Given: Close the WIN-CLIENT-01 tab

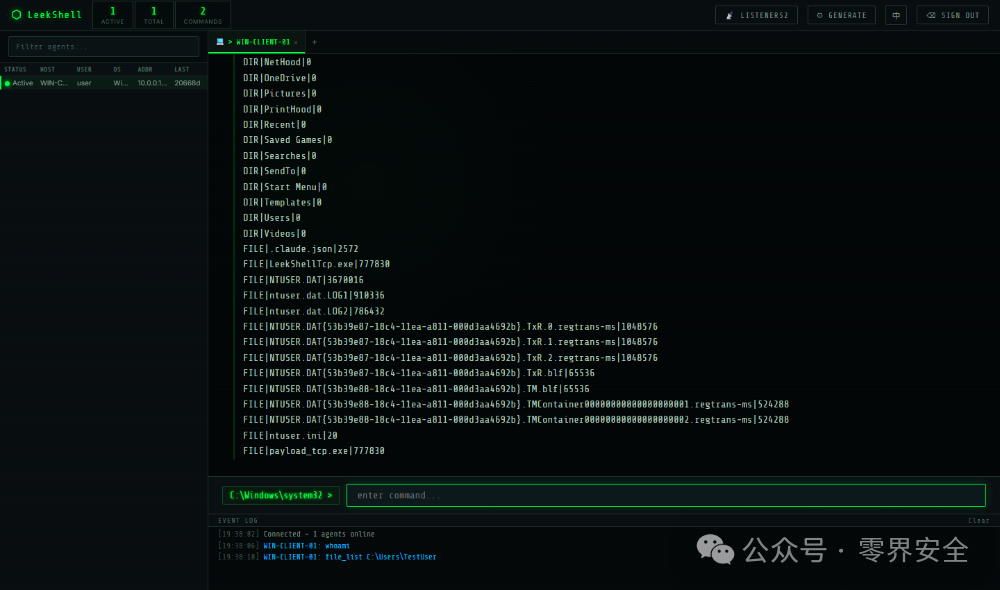Looking at the screenshot, I should tap(296, 43).
